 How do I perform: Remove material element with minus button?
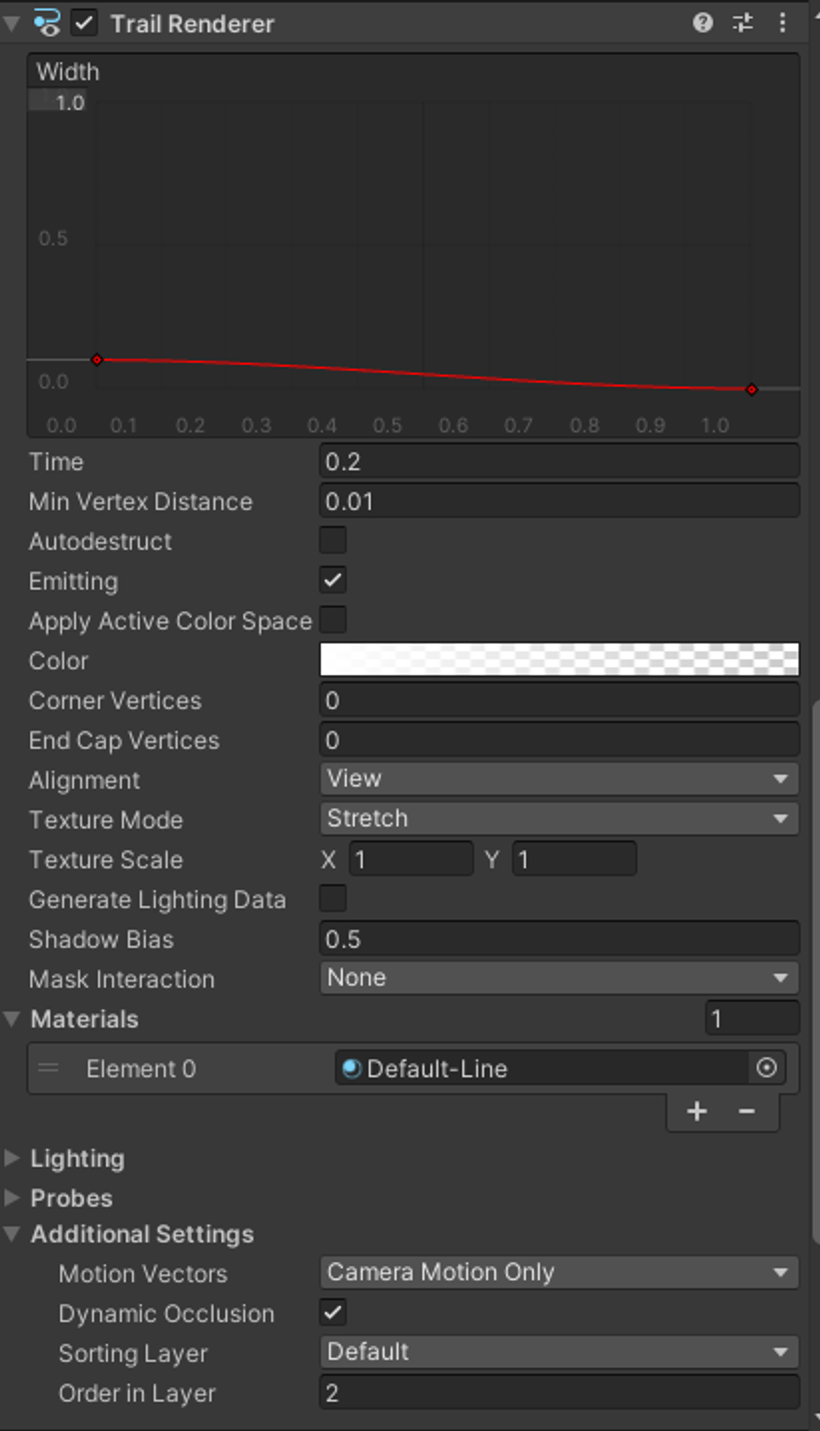[746, 1111]
